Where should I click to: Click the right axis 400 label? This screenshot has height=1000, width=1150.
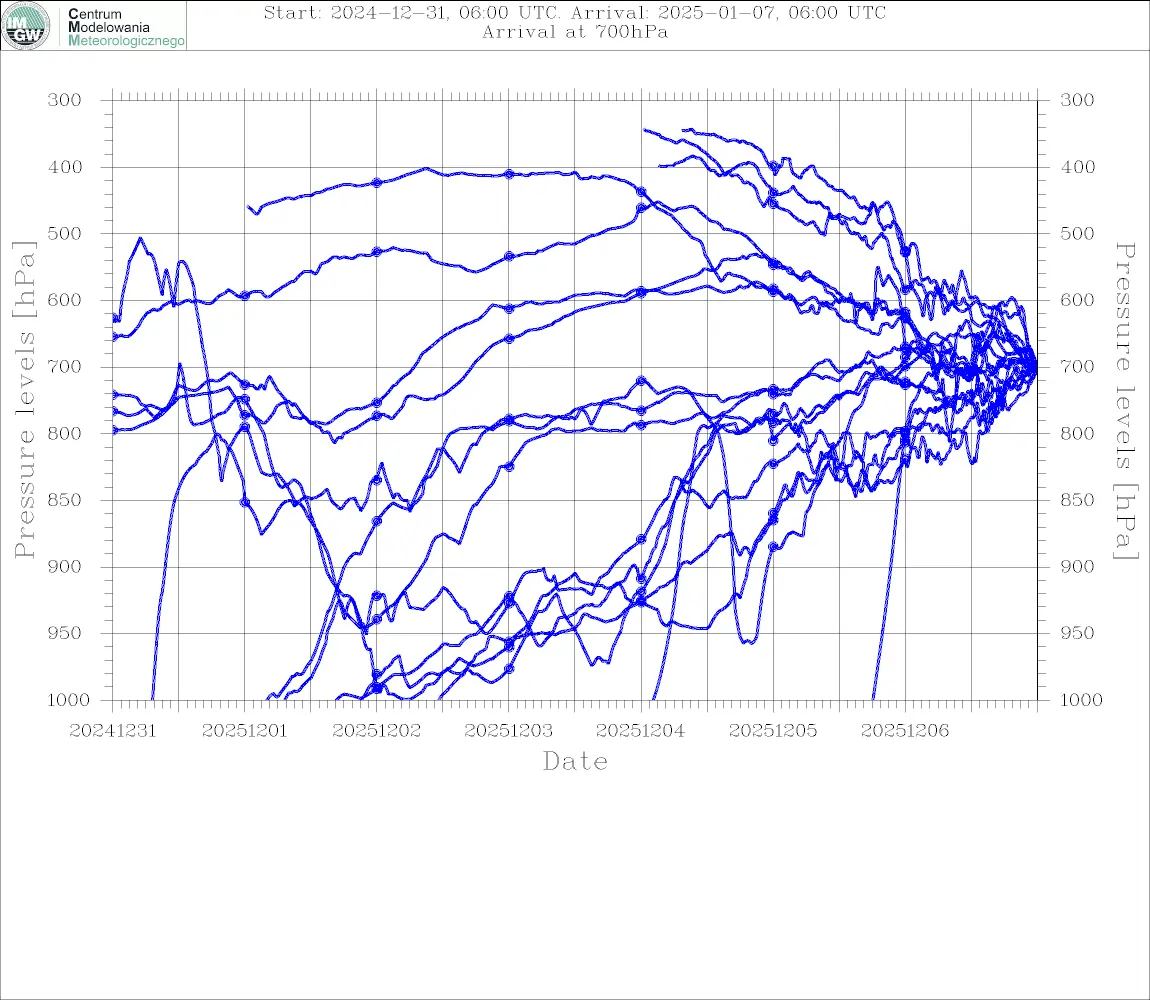(x=1077, y=167)
